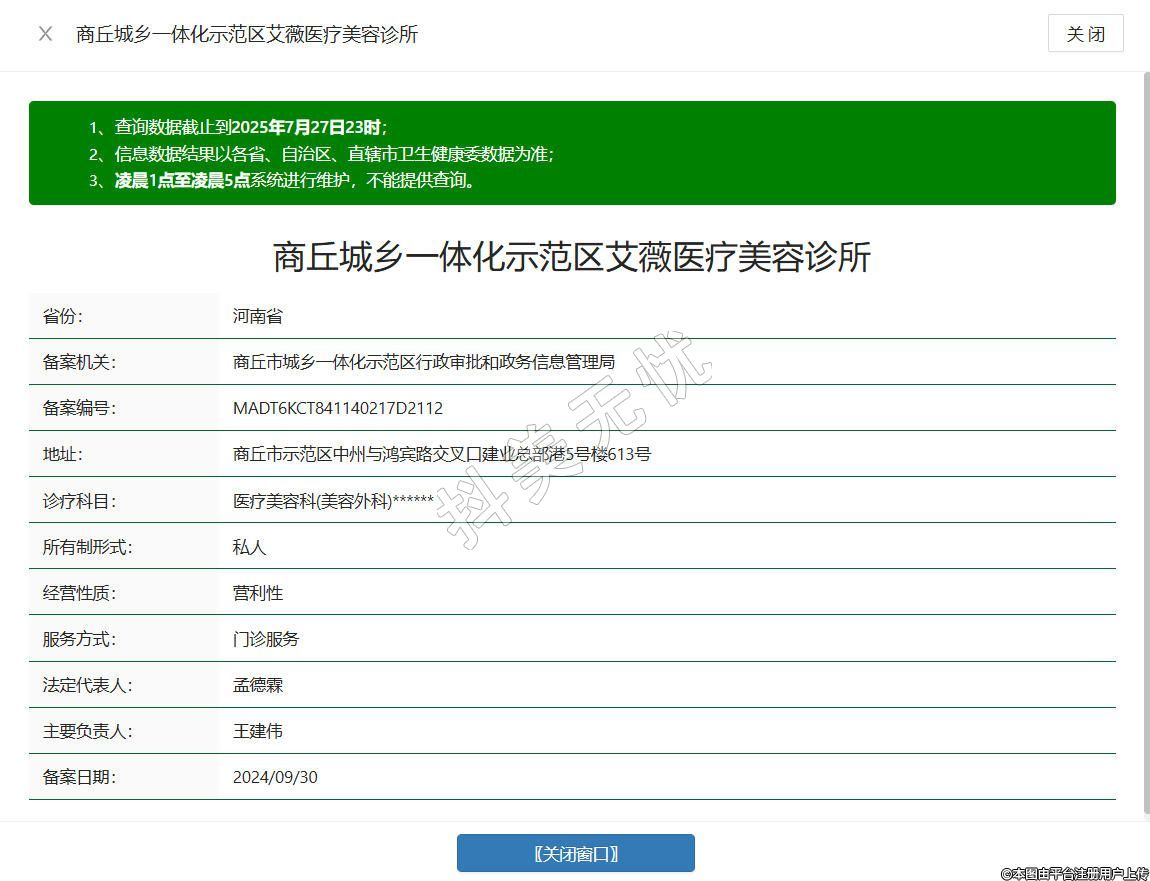Click the X icon in dialog header
Screen dimensions: 1150x881
tap(45, 34)
